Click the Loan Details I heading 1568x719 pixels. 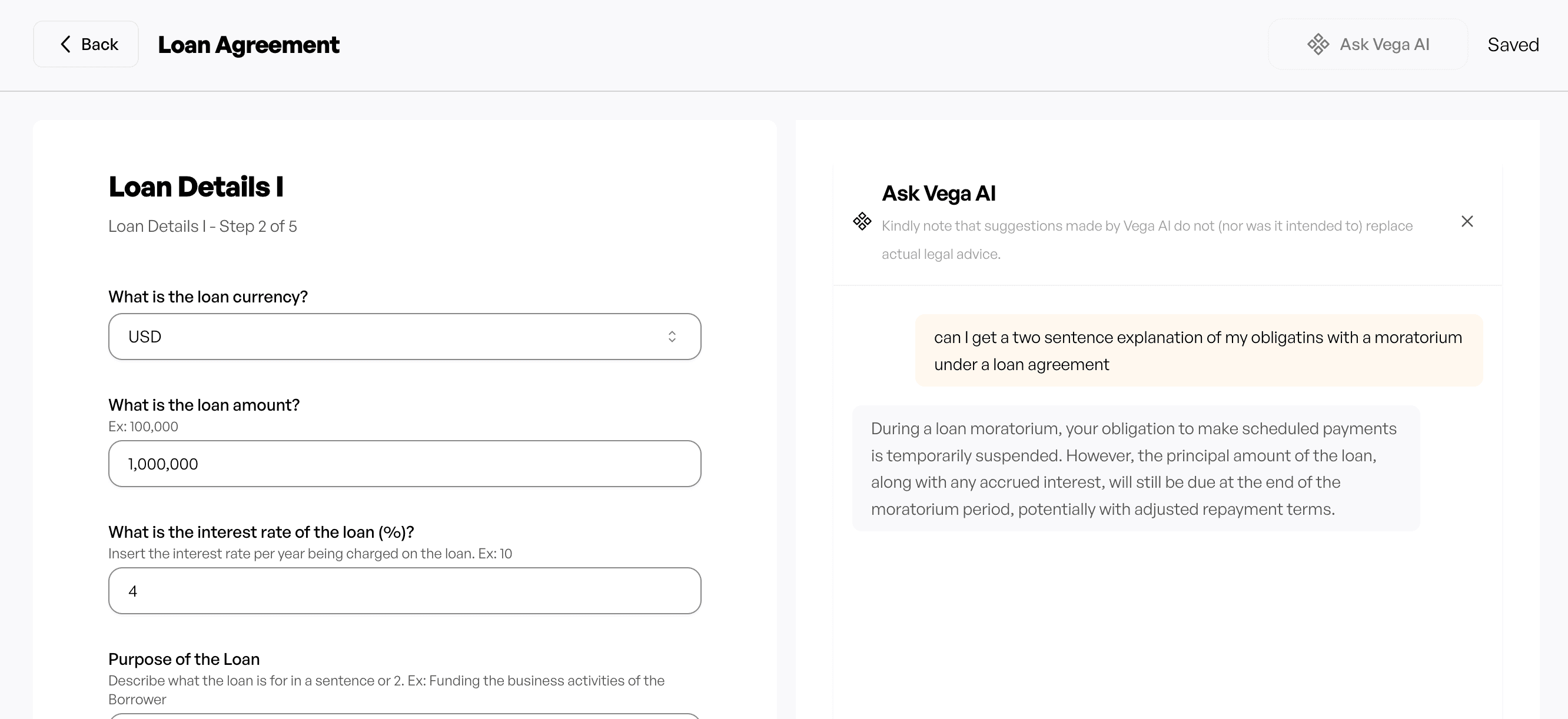[x=196, y=186]
